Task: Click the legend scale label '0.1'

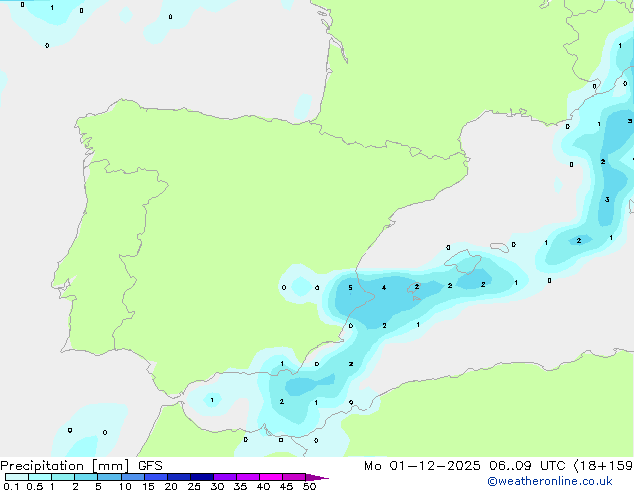Action: [11, 486]
